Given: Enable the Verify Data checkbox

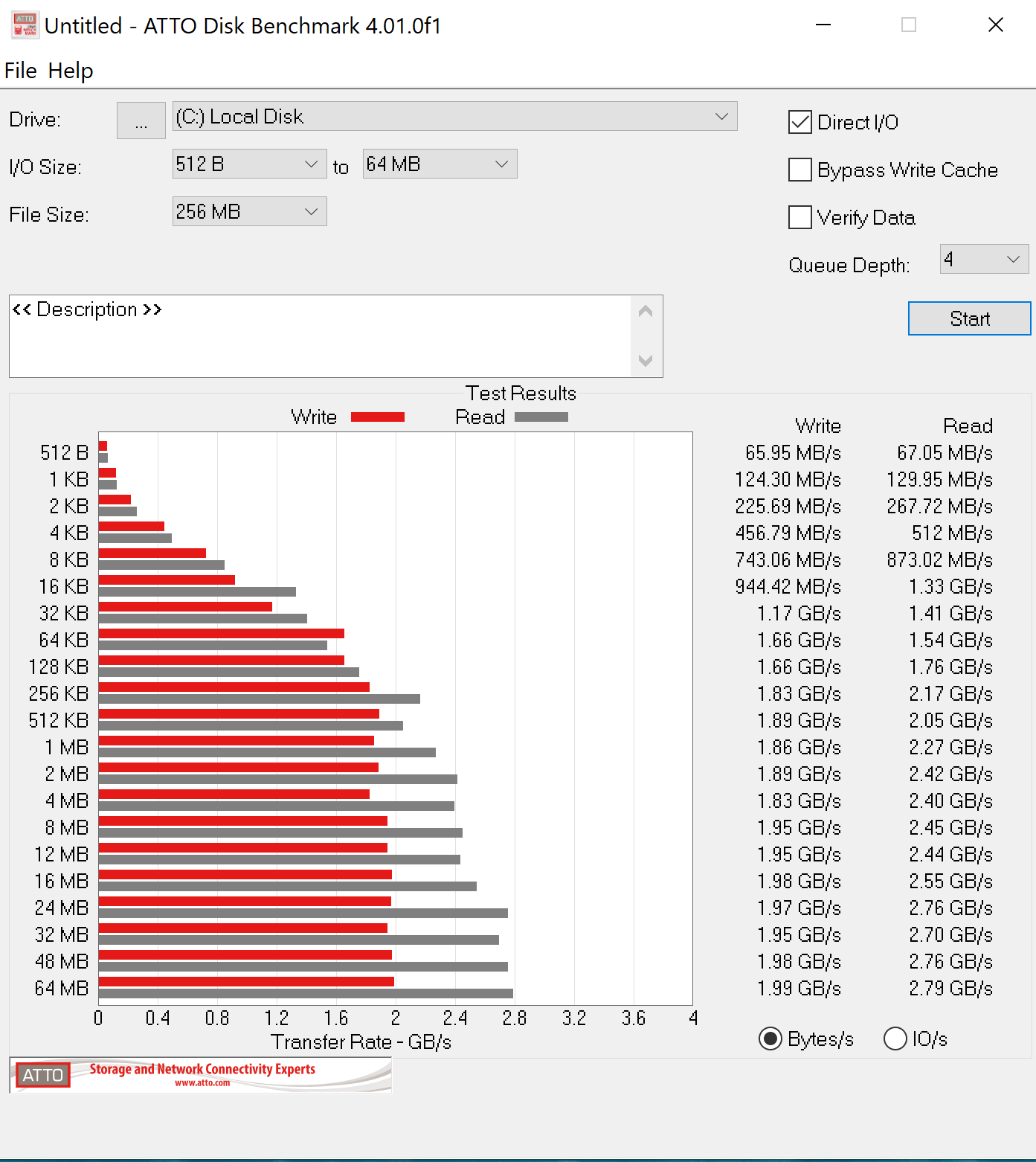Looking at the screenshot, I should tap(800, 217).
